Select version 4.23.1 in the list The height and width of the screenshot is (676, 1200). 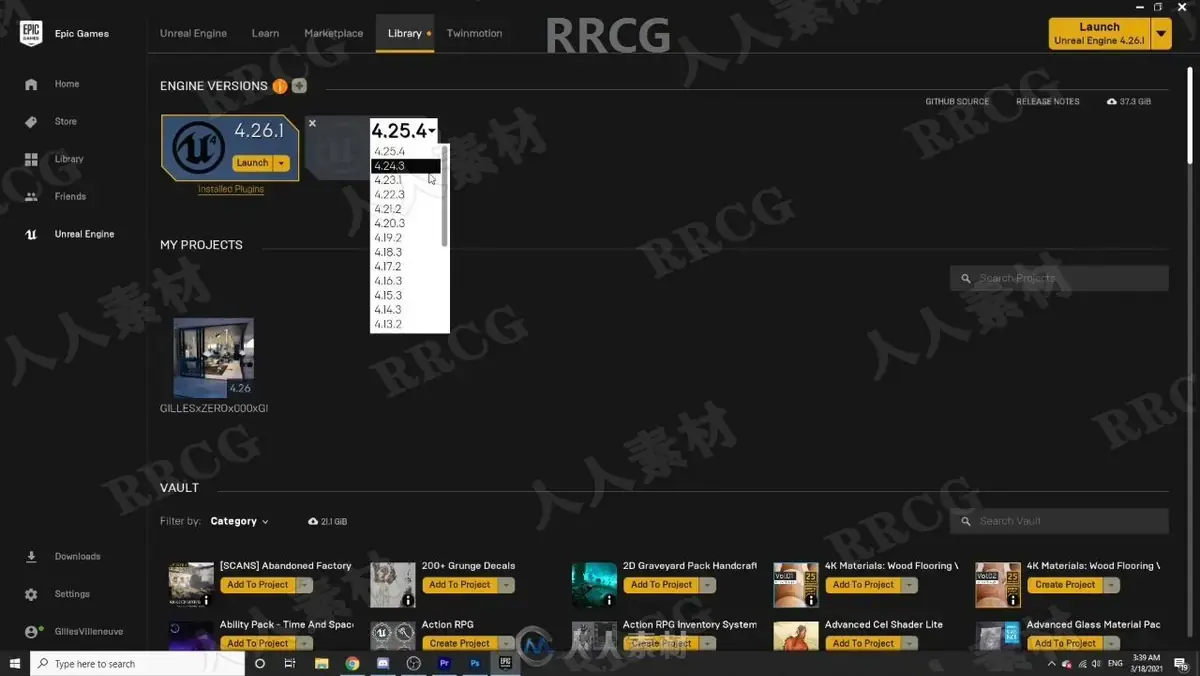(x=406, y=181)
